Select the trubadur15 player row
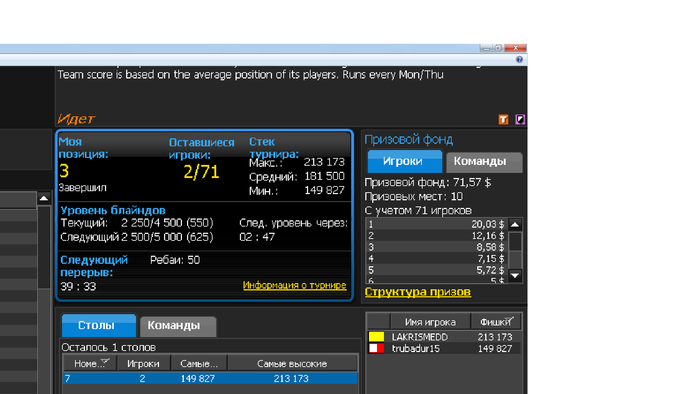Viewport: 700px width, 394px height. point(444,348)
